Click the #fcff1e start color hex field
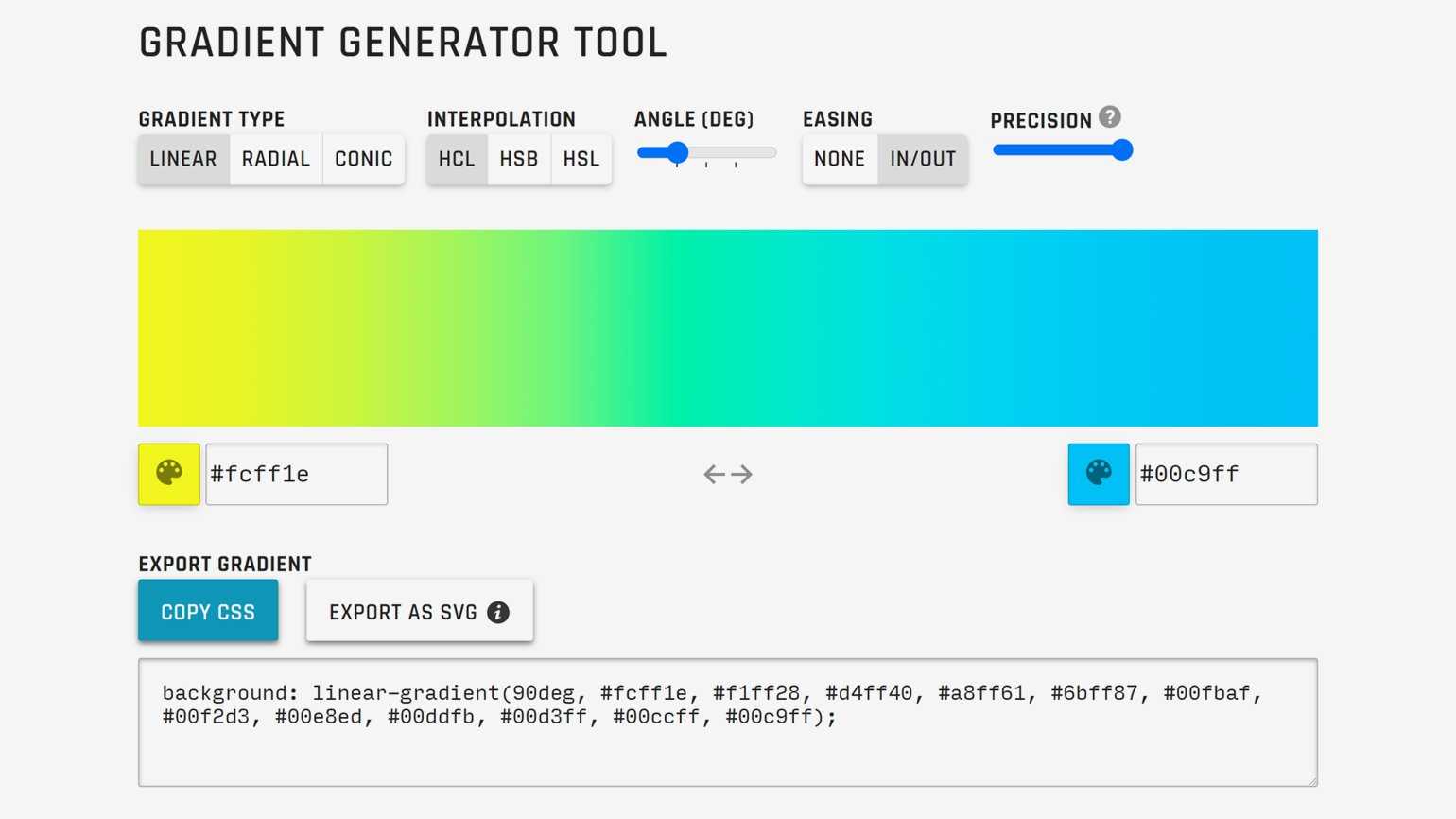This screenshot has height=819, width=1456. click(x=296, y=474)
